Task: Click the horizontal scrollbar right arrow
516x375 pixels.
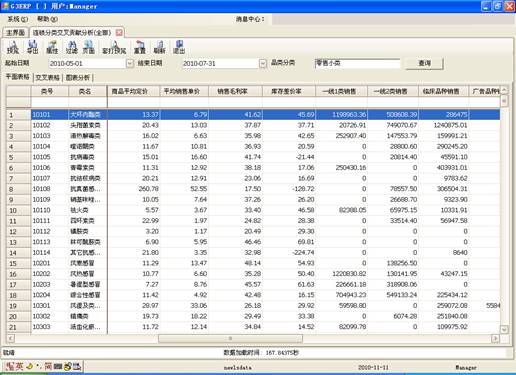Action: 496,338
